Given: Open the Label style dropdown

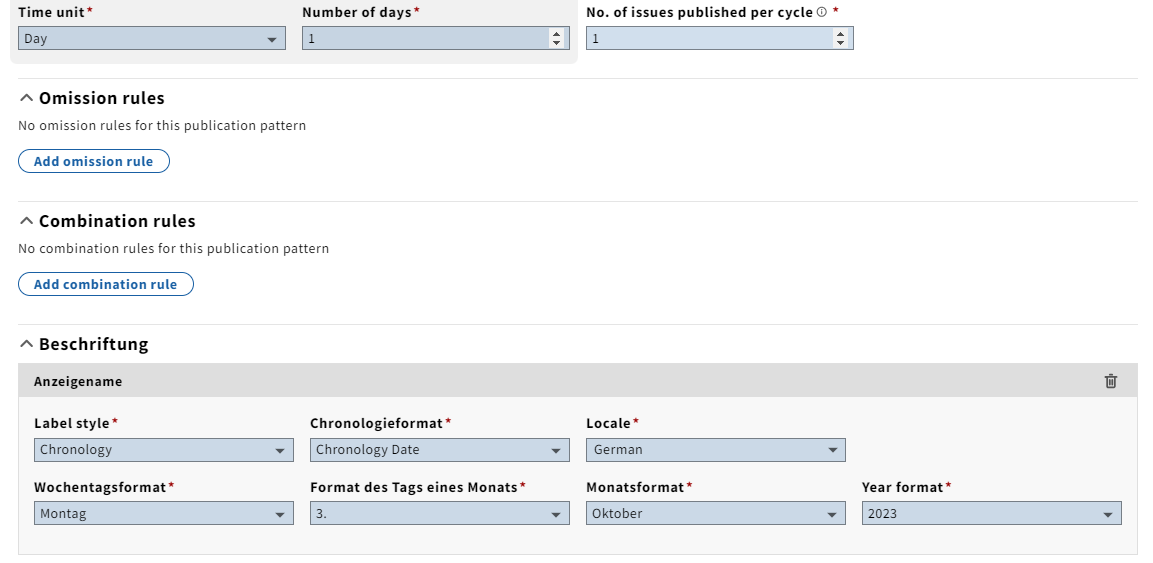Looking at the screenshot, I should click(164, 450).
